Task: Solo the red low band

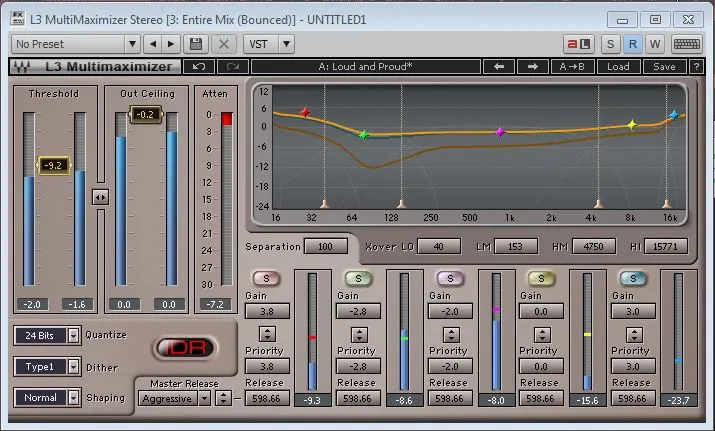Action: click(x=266, y=278)
